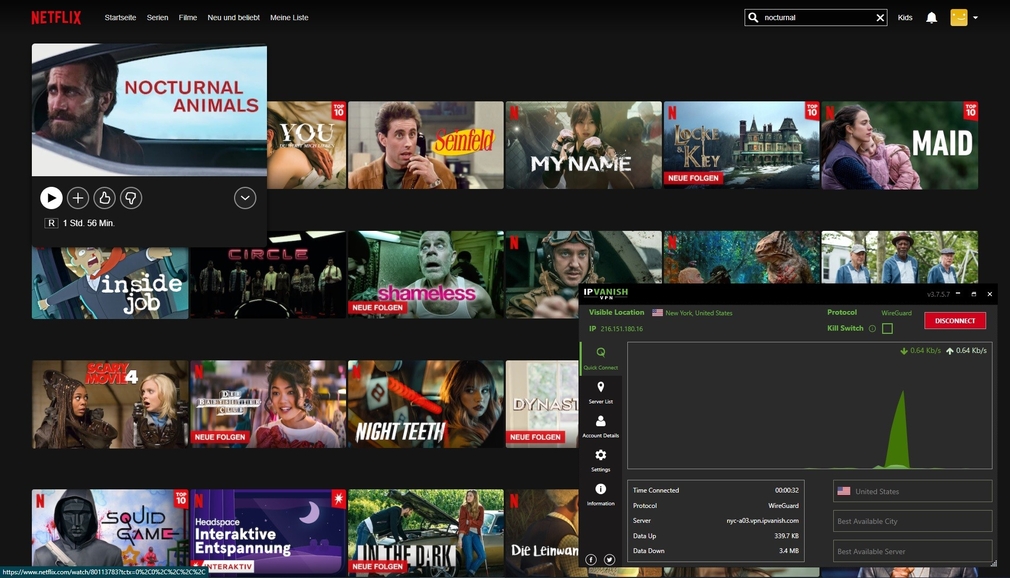Enable the IPVanish Kill Switch checkbox
This screenshot has height=578, width=1010.
point(887,329)
